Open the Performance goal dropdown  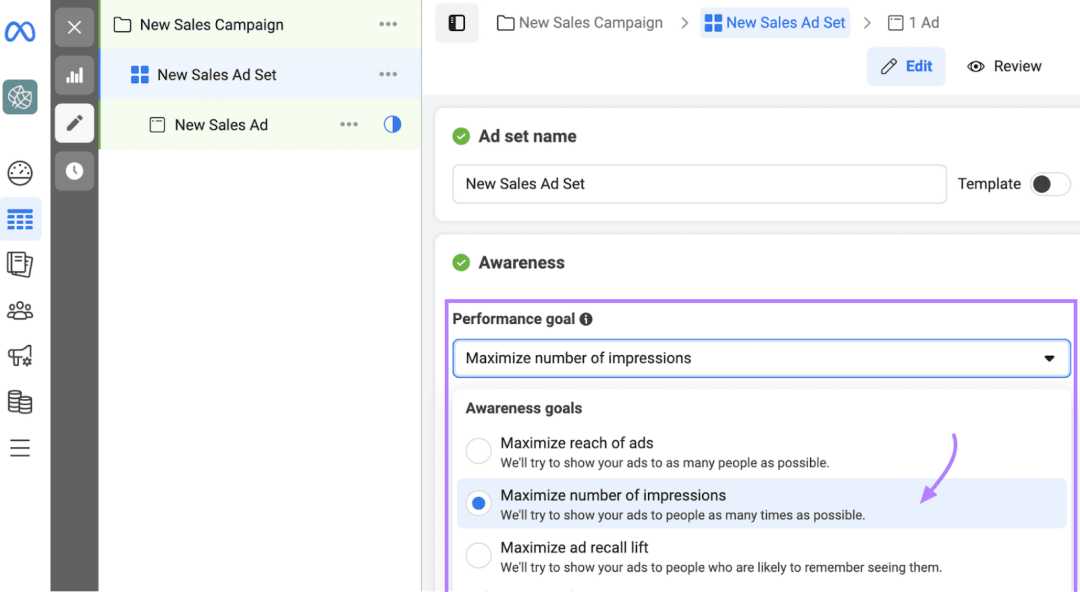tap(761, 358)
